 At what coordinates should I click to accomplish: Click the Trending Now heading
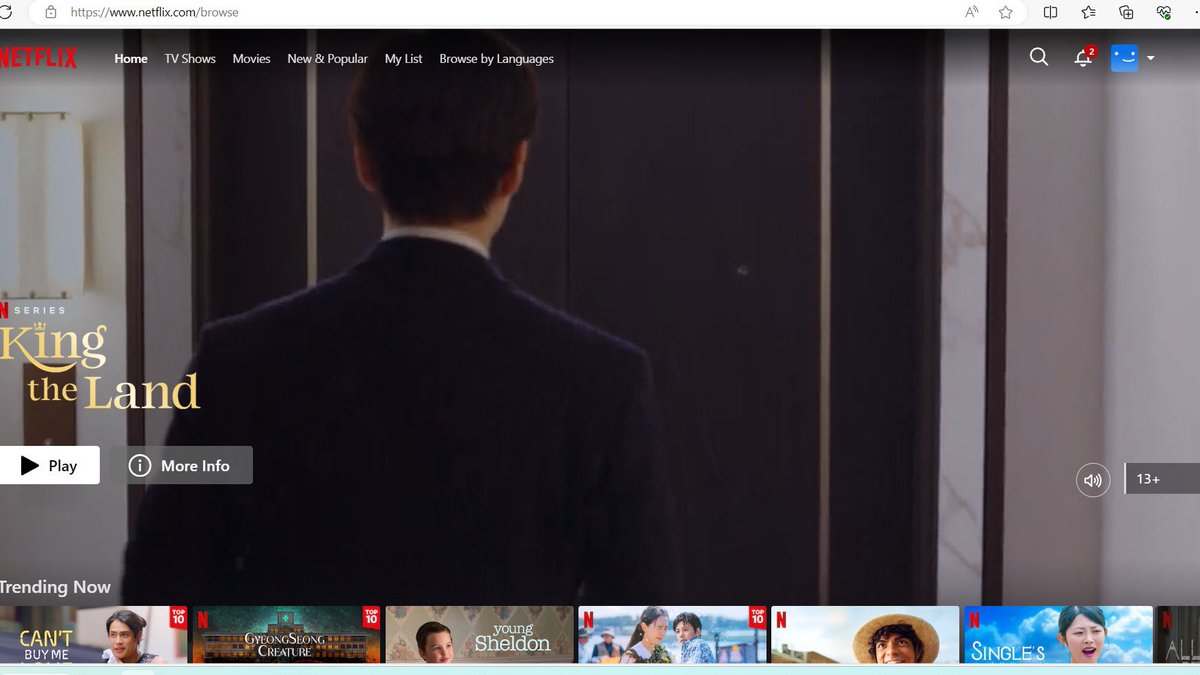(x=55, y=587)
